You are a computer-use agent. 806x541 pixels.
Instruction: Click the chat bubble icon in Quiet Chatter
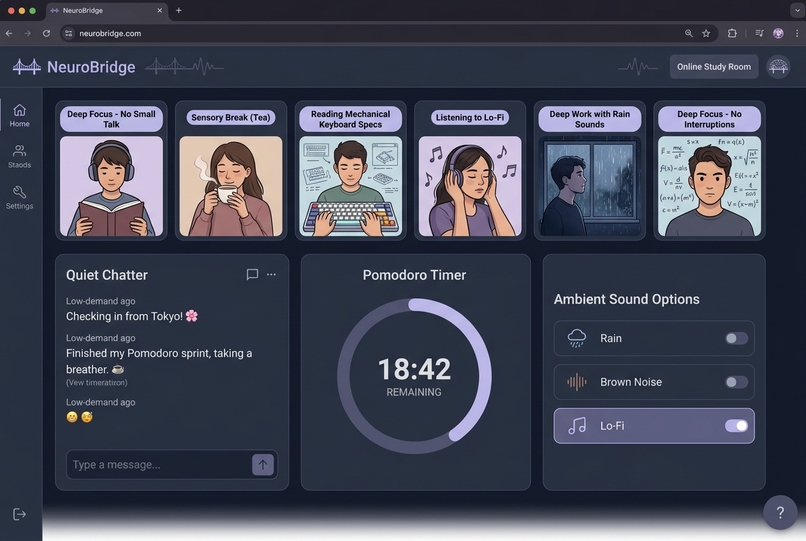click(x=252, y=275)
